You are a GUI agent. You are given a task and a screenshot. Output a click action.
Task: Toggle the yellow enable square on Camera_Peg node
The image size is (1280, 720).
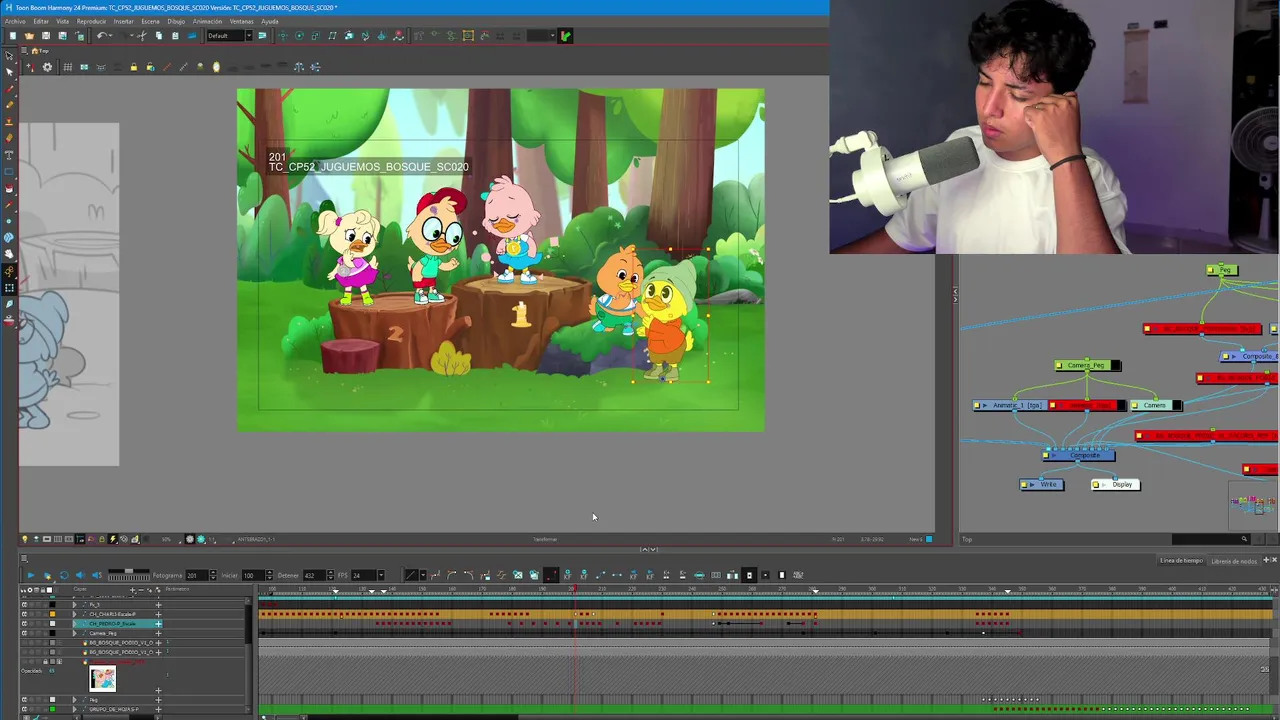(x=1061, y=366)
